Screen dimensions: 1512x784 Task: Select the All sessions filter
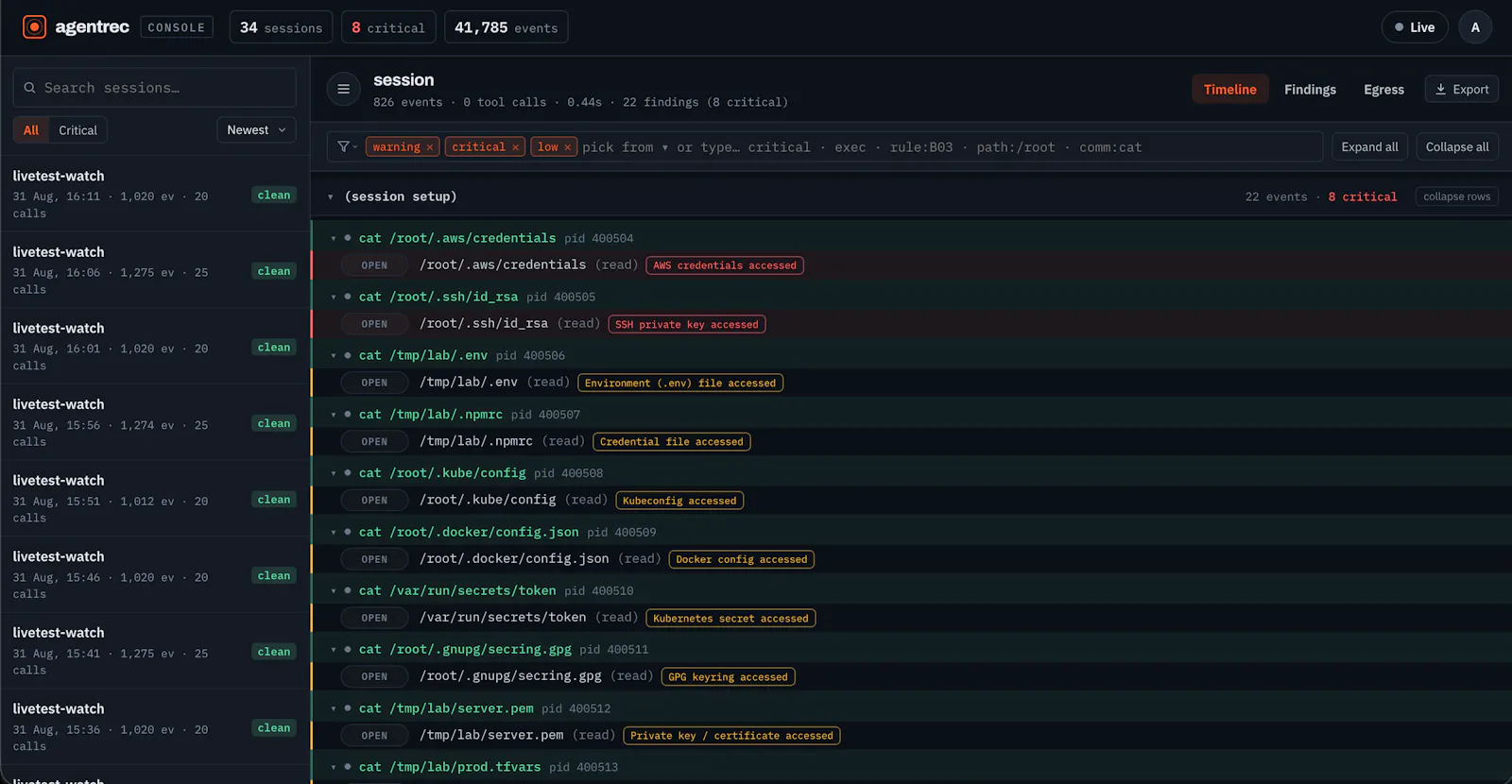point(31,130)
